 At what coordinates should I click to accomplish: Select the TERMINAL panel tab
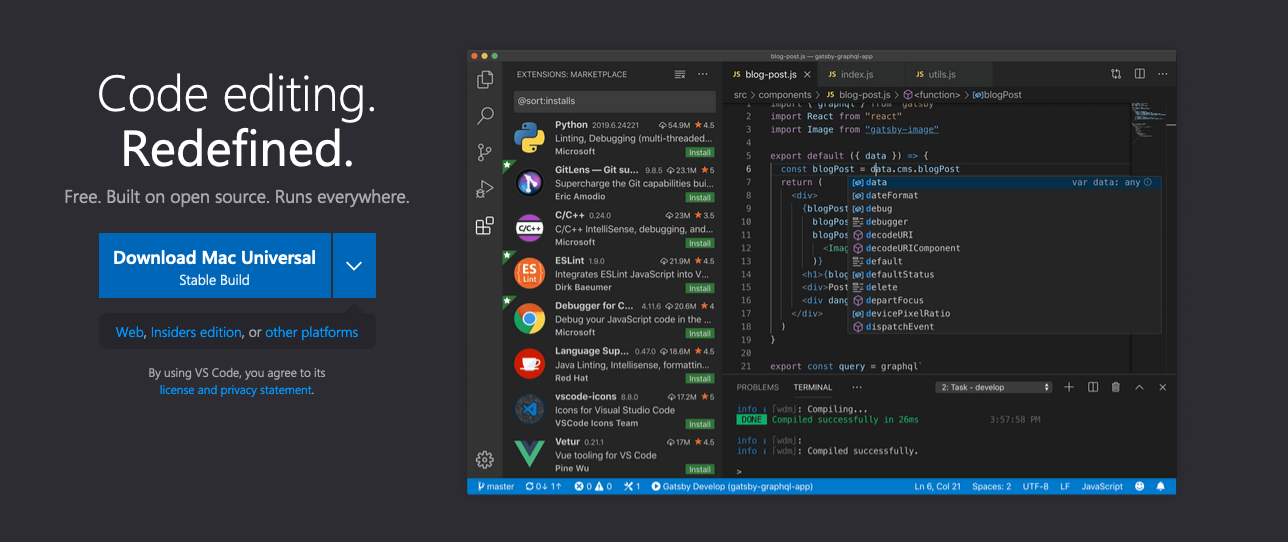click(813, 387)
